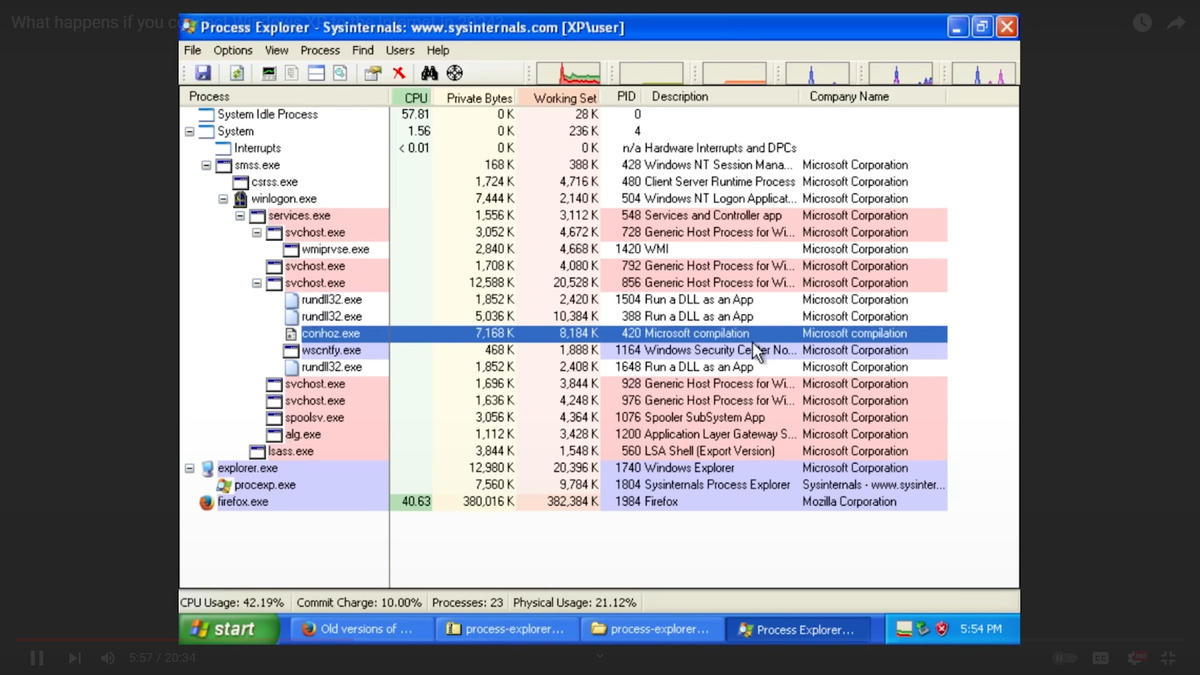Open the View menu
The width and height of the screenshot is (1200, 675).
277,50
